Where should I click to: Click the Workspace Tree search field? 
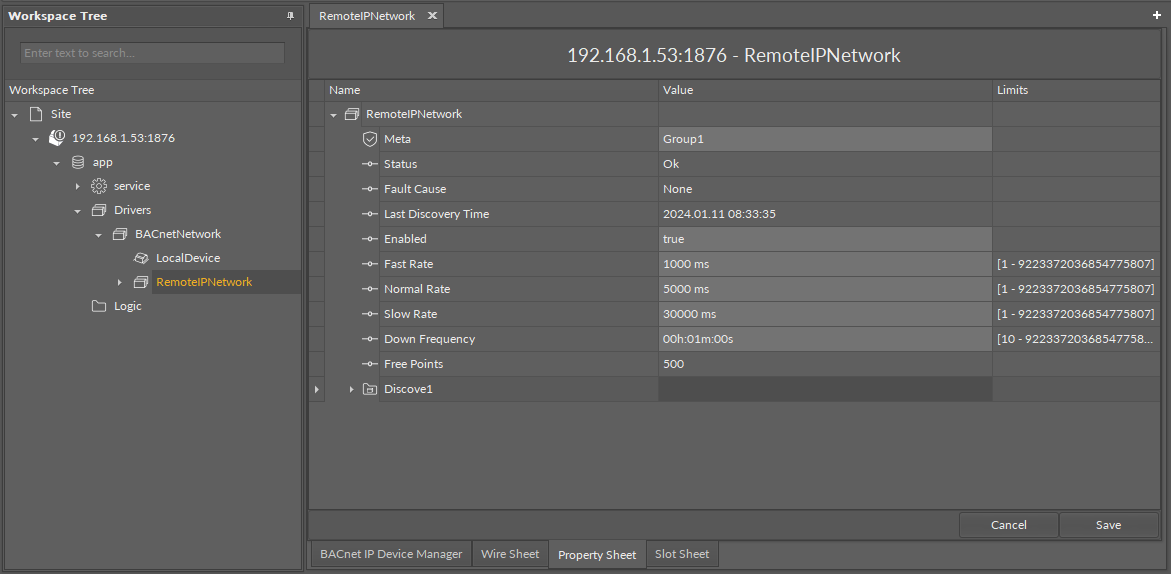click(x=152, y=53)
